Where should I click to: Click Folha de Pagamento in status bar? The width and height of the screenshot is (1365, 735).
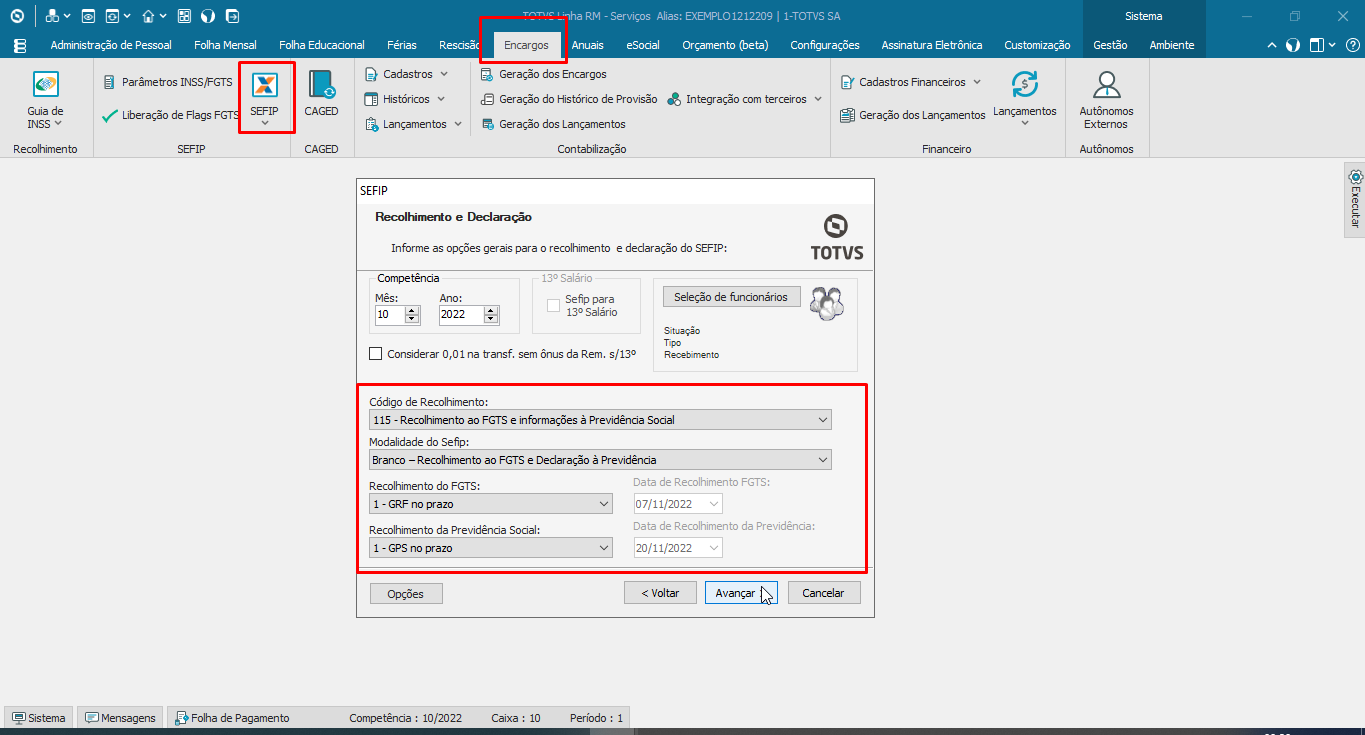(x=232, y=718)
